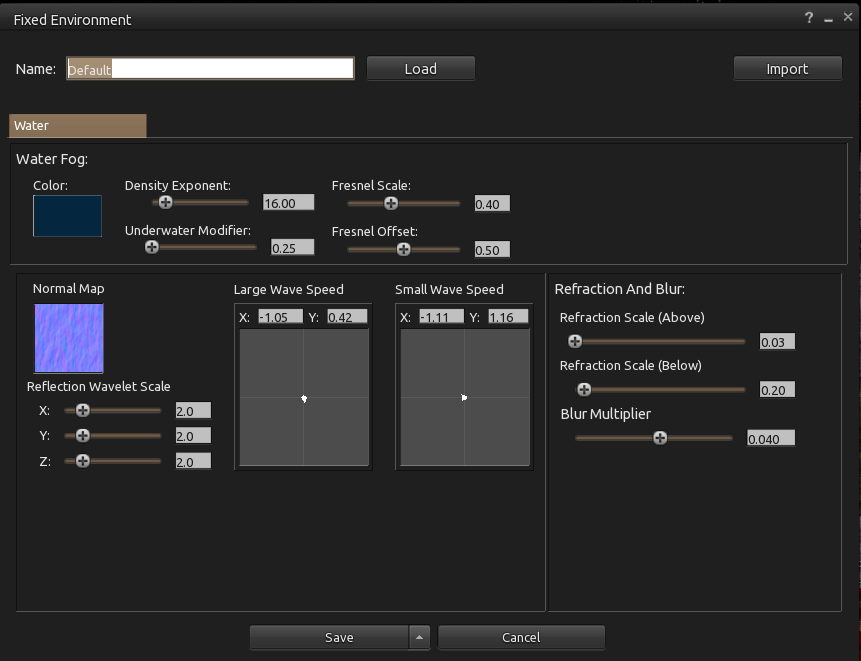
Task: Switch to the Water tab
Action: point(77,125)
